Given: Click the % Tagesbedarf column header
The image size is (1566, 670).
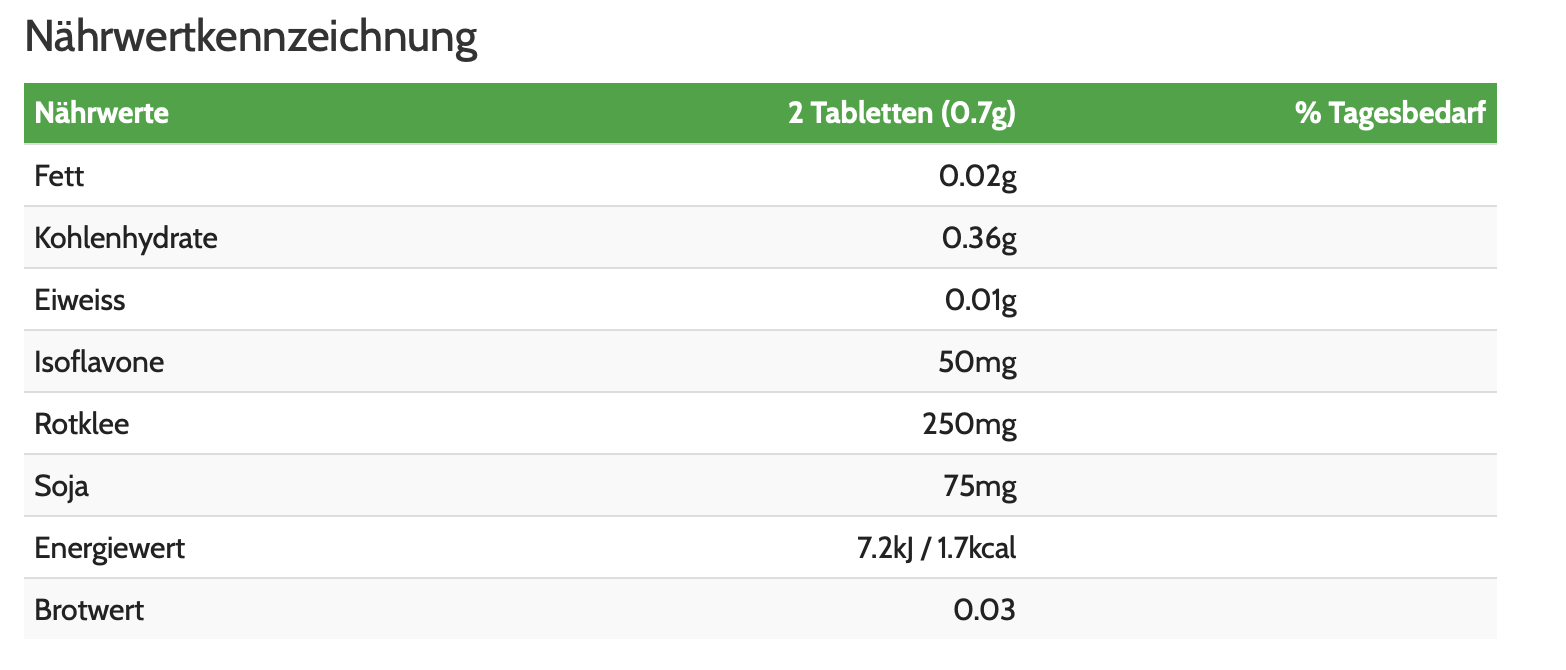Looking at the screenshot, I should (x=1390, y=113).
